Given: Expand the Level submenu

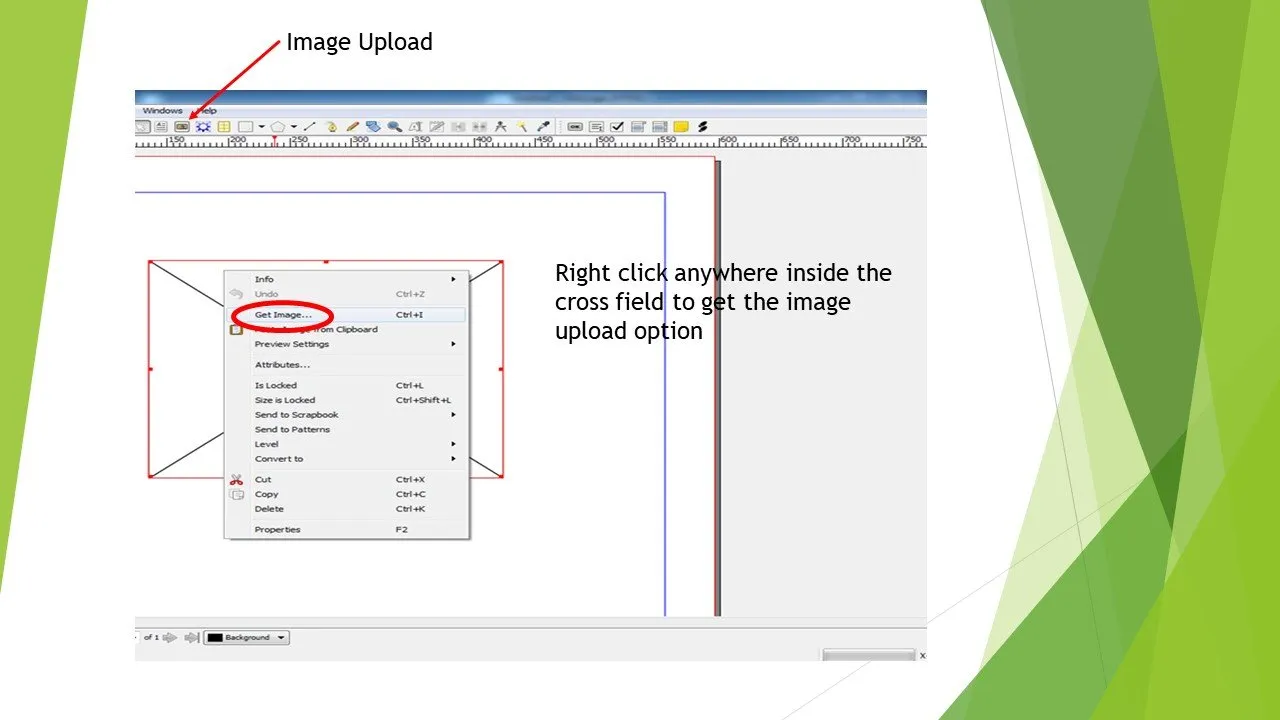Looking at the screenshot, I should point(345,444).
